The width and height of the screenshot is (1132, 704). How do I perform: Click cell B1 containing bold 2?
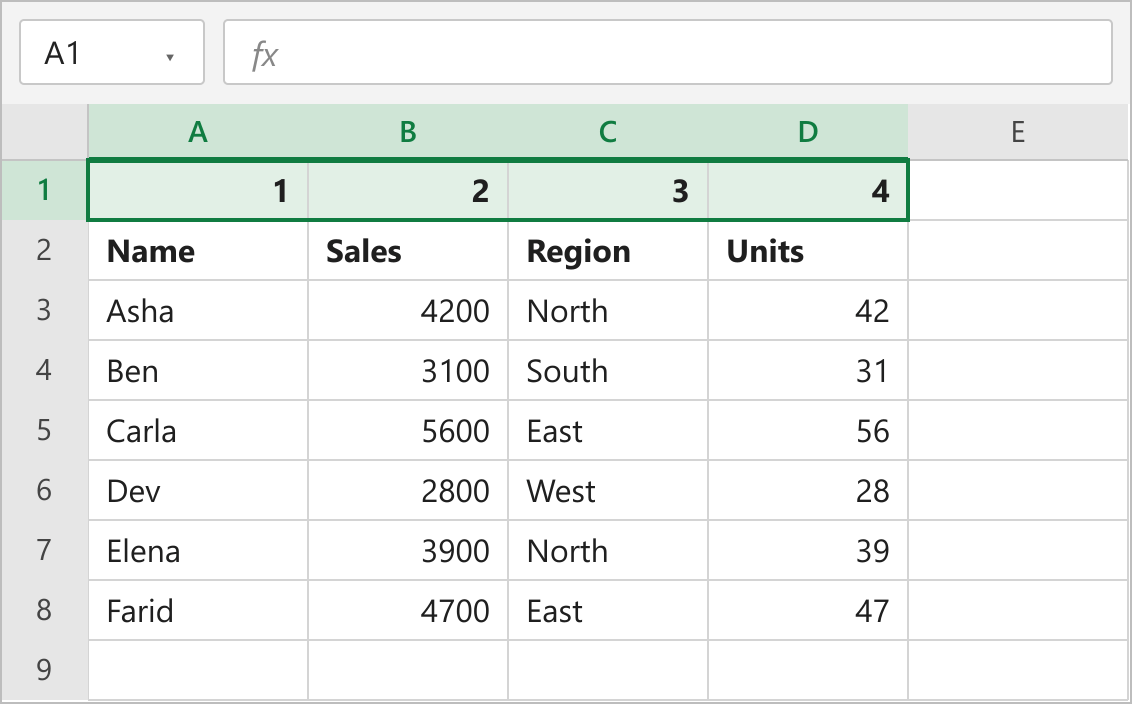click(x=408, y=190)
